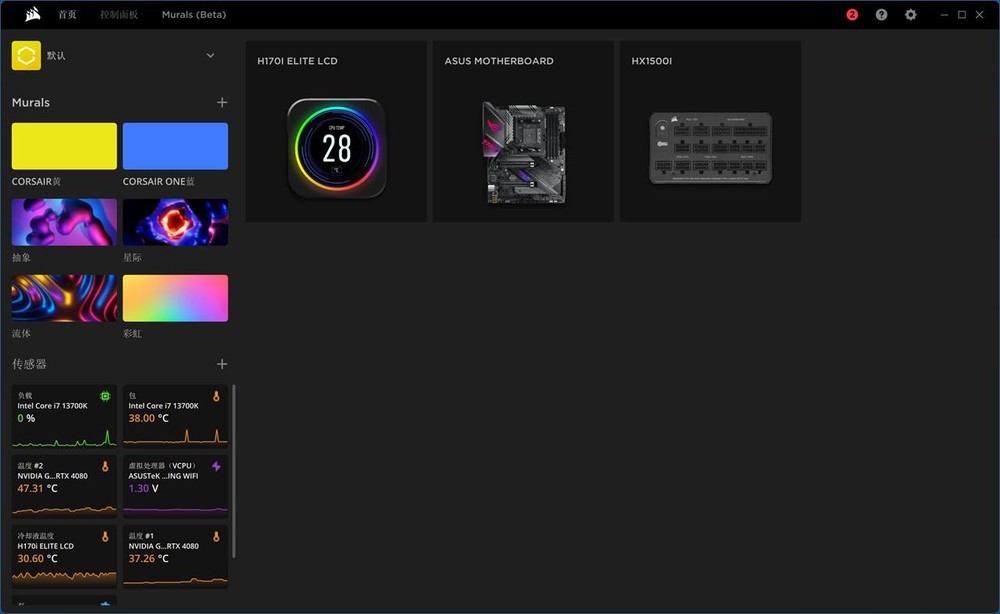Click the 传感器 sensors section heading
The height and width of the screenshot is (614, 1000).
tap(29, 364)
